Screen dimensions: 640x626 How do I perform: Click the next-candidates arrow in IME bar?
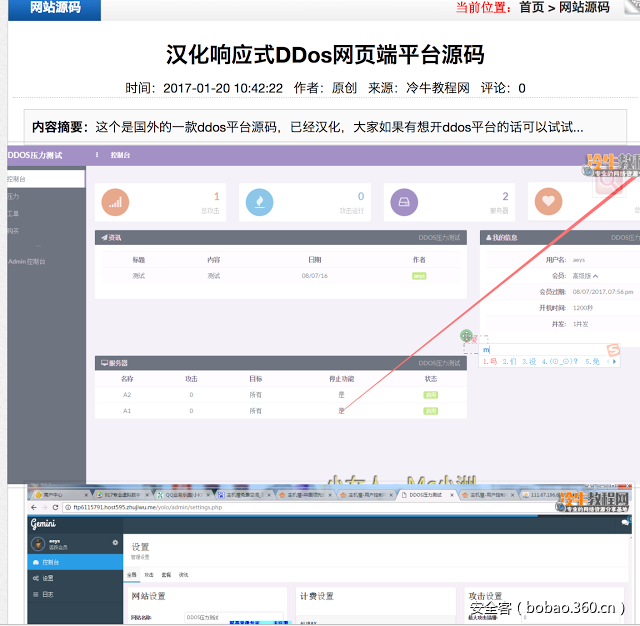tap(614, 362)
